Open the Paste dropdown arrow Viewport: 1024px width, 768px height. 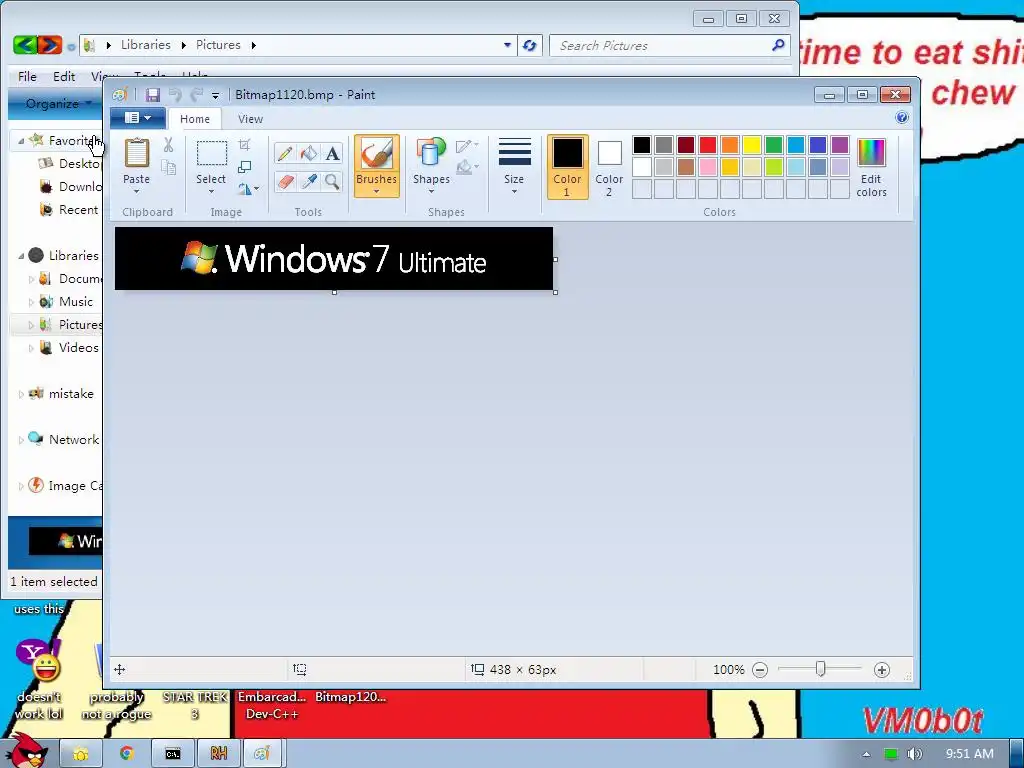(x=136, y=191)
